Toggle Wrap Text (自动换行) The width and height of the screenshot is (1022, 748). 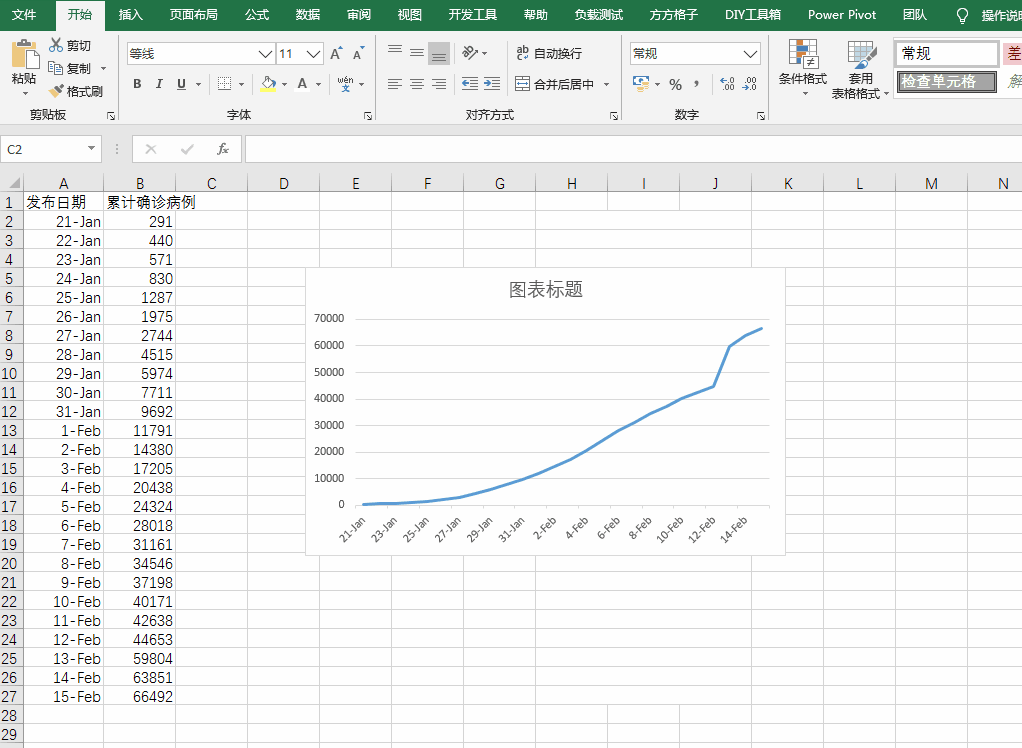pyautogui.click(x=548, y=53)
